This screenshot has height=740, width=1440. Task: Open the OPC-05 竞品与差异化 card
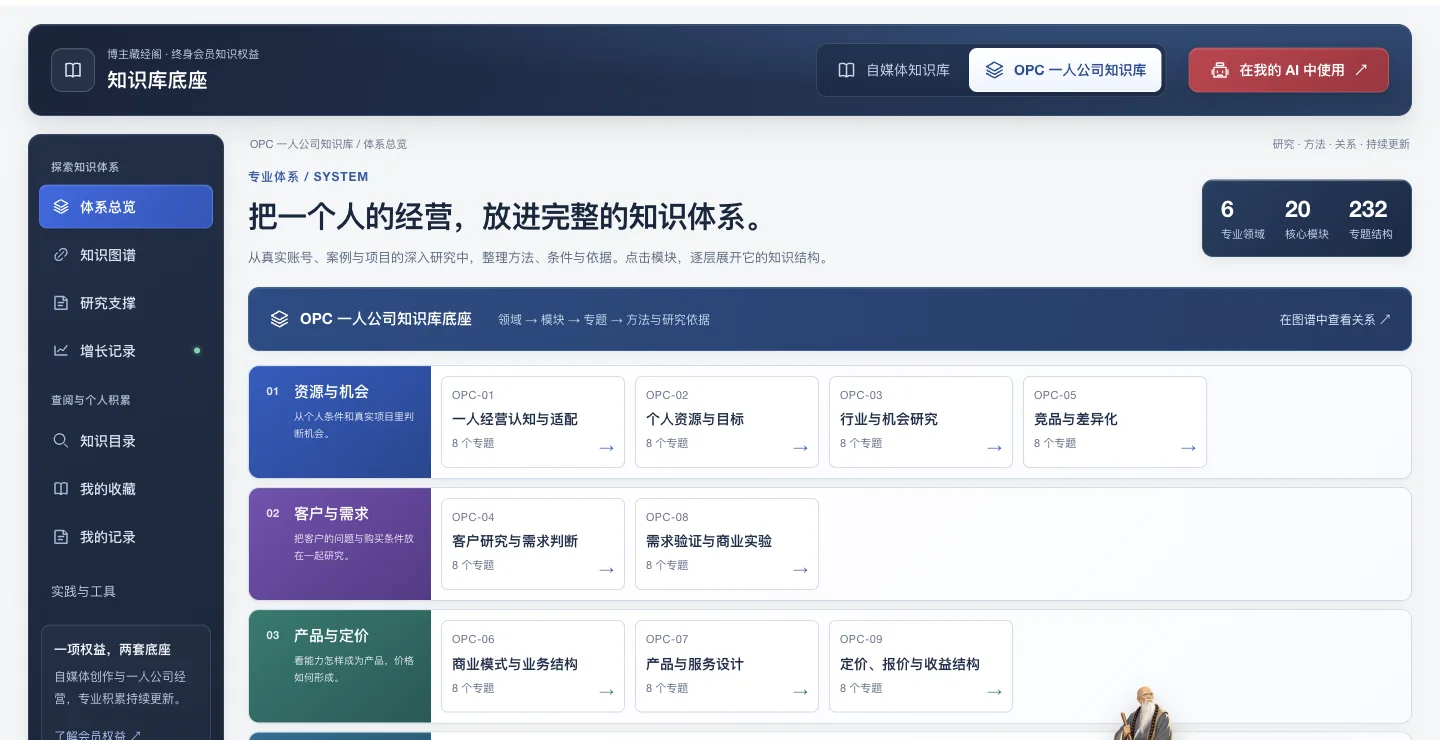[1115, 422]
